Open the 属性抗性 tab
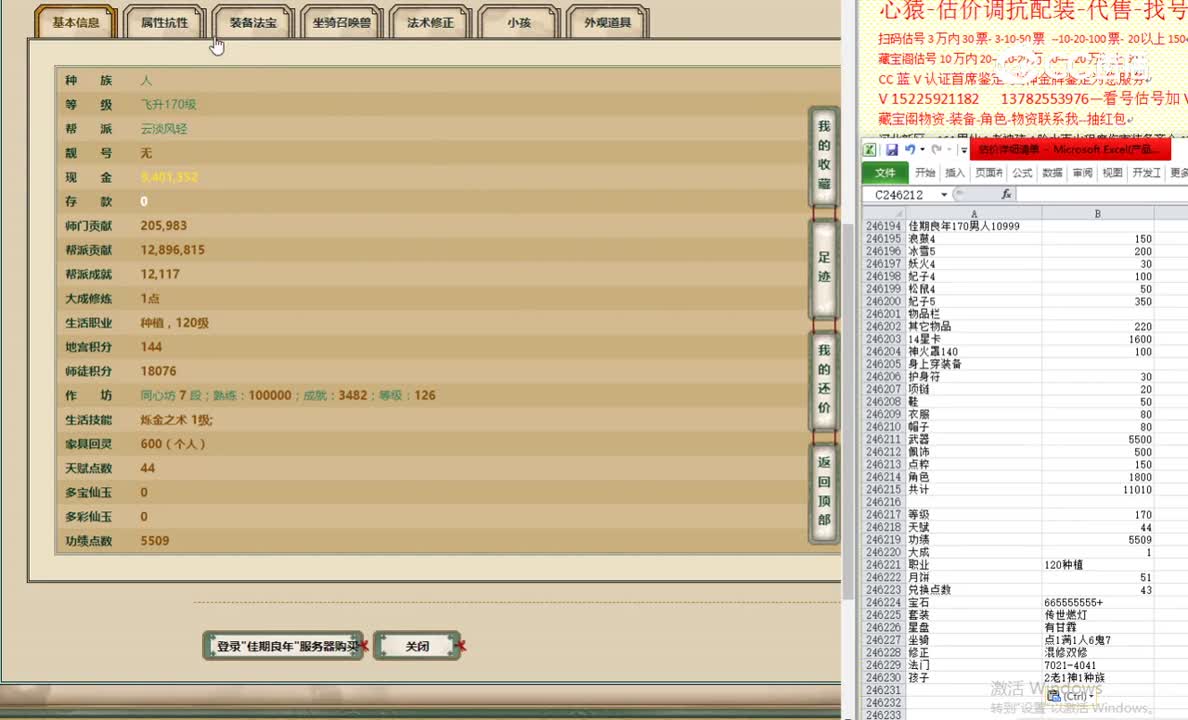 (164, 23)
